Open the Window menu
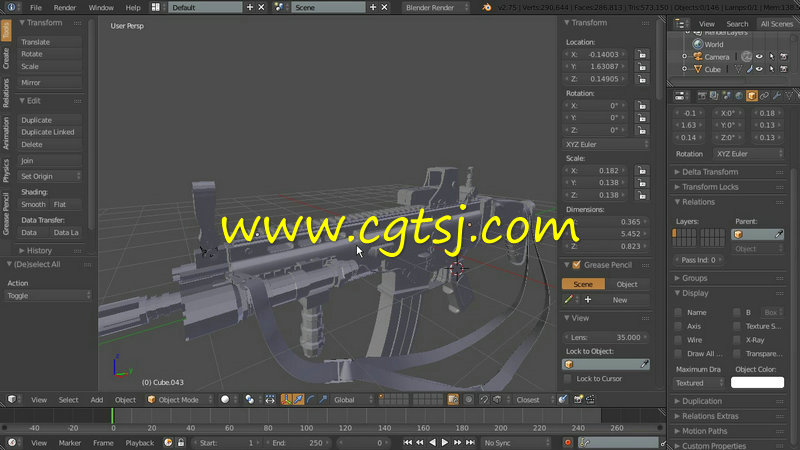800x450 pixels. (x=101, y=8)
